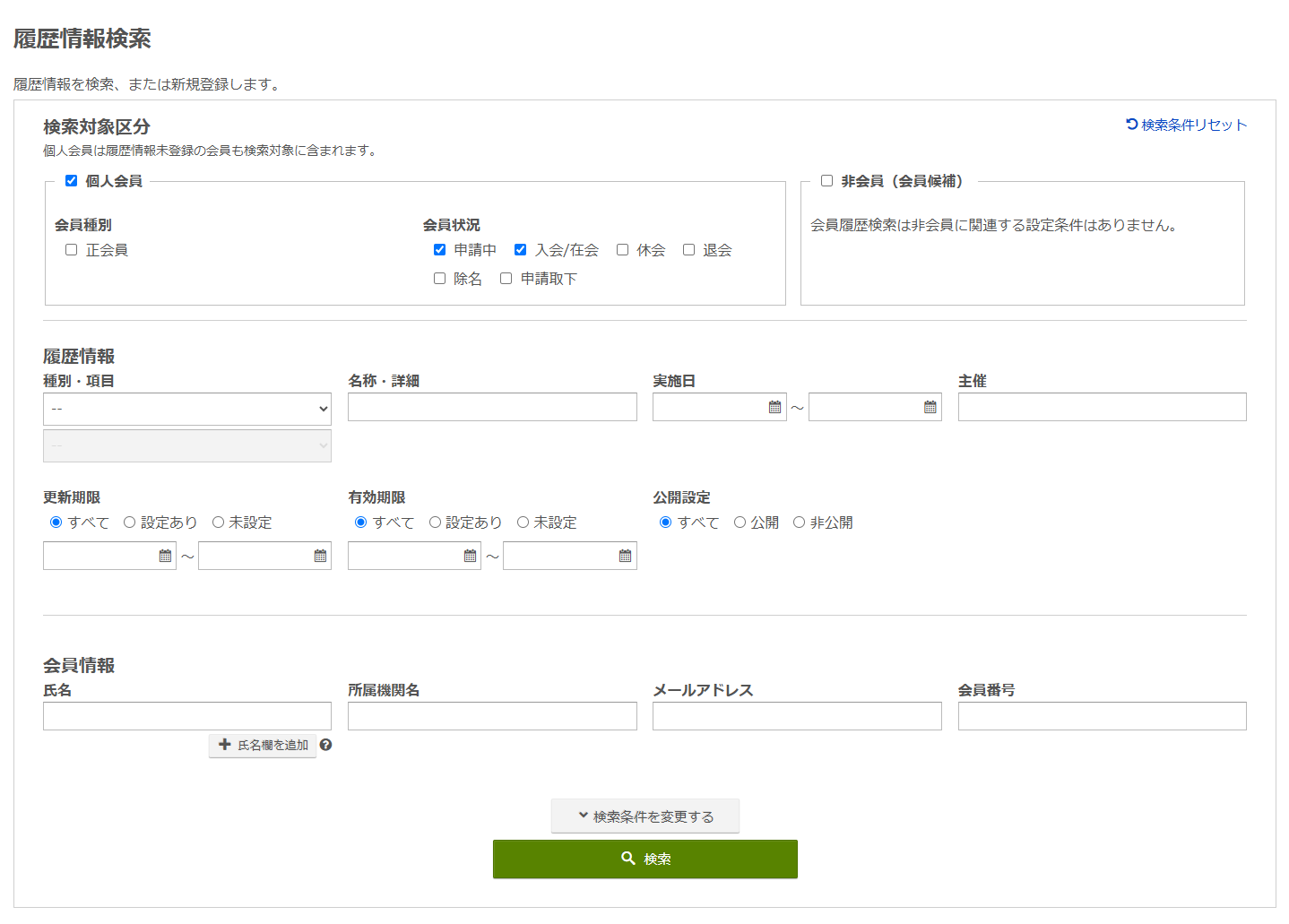Enable the 非会員（会員候補） checkbox
This screenshot has width=1289, height=924.
click(826, 180)
